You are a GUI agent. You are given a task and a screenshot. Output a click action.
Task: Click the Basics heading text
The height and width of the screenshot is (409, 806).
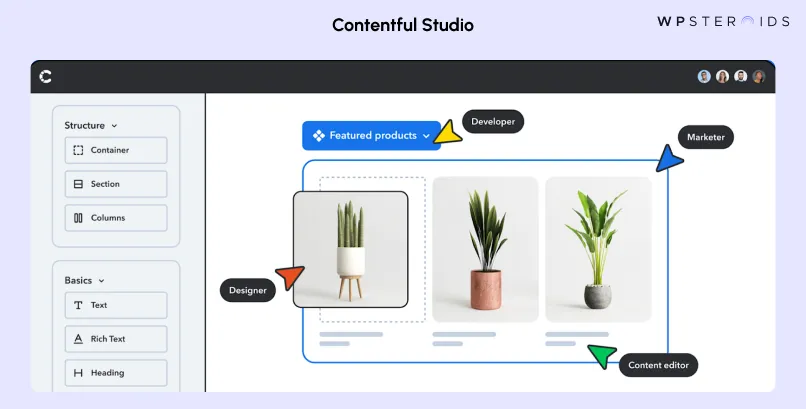pyautogui.click(x=78, y=281)
